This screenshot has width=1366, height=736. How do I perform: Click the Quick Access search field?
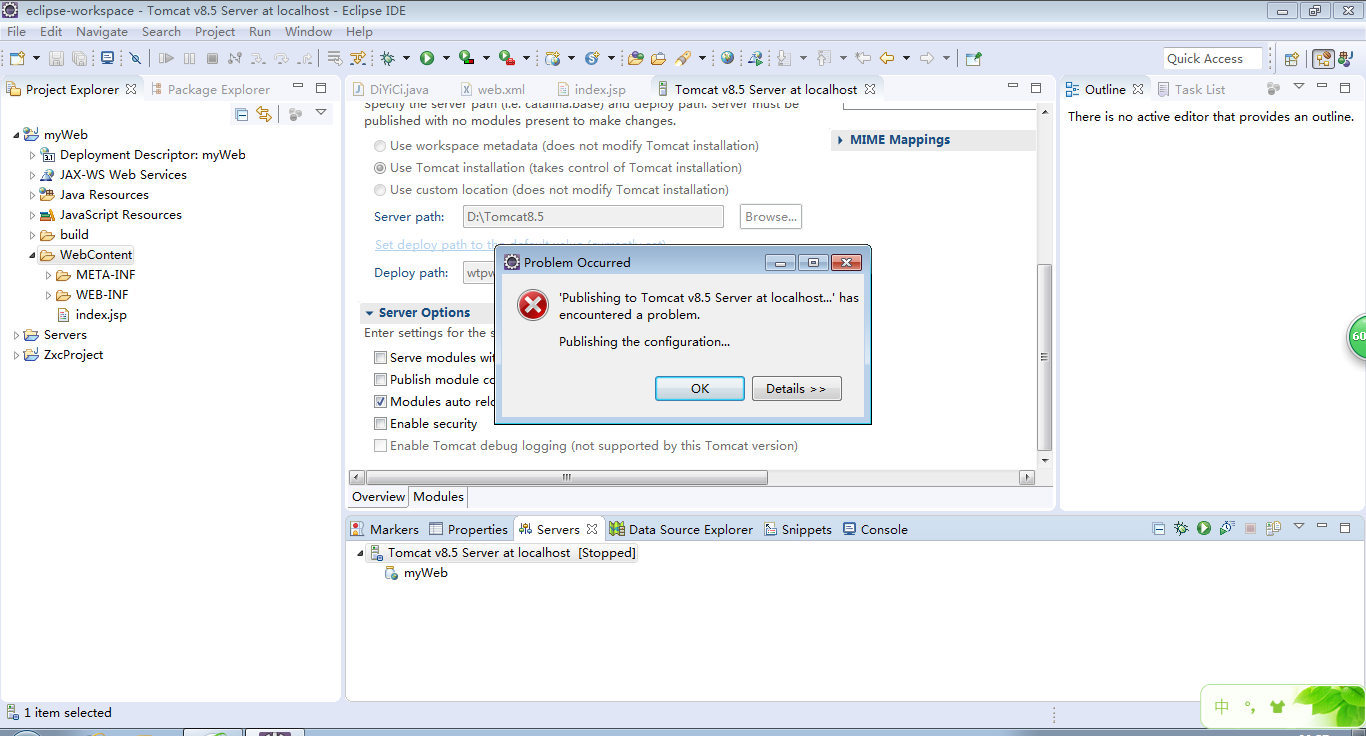tap(1213, 59)
